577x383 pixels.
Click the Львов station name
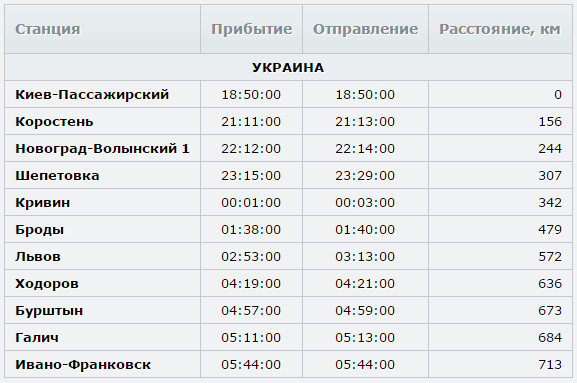coord(38,256)
